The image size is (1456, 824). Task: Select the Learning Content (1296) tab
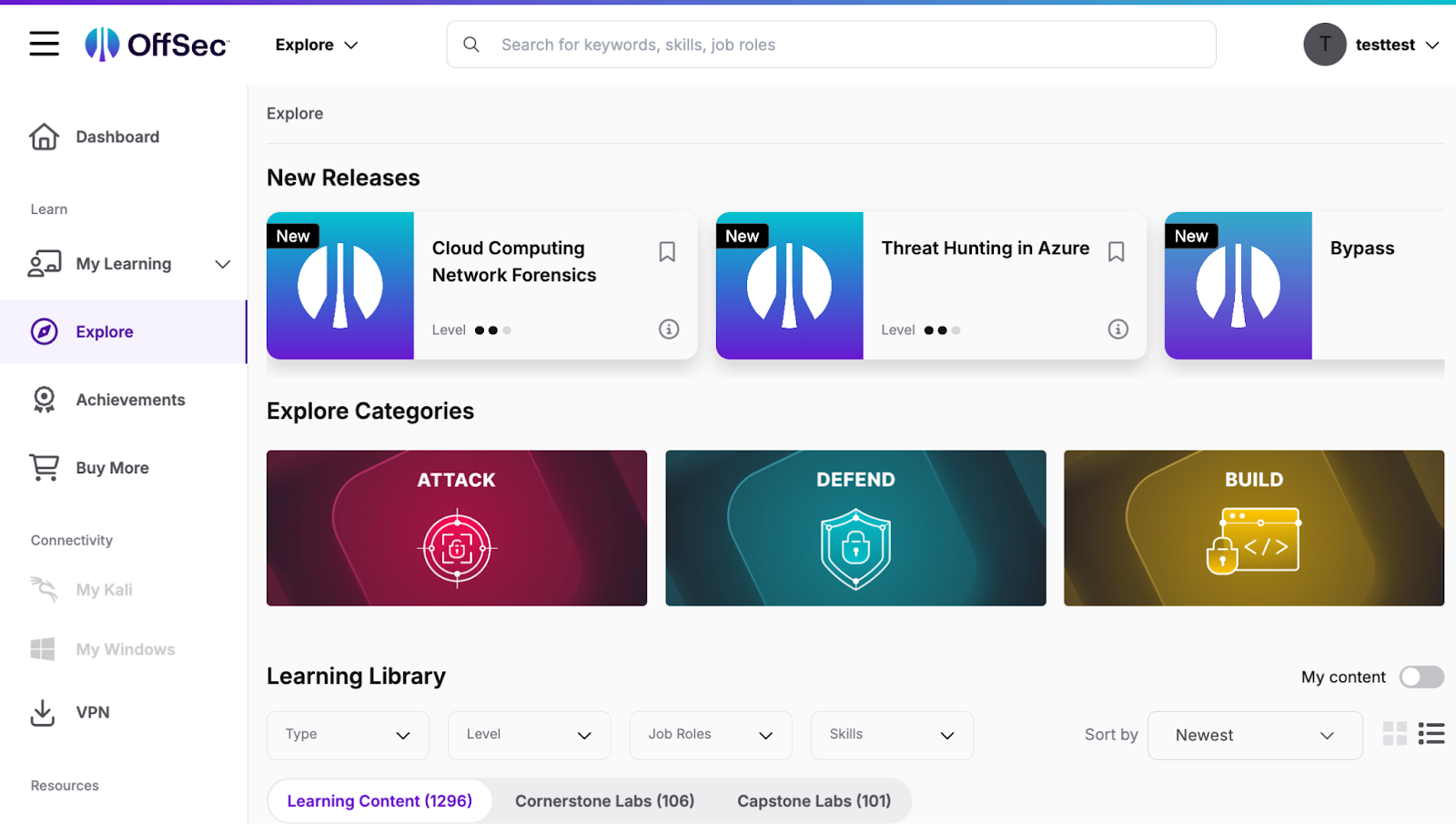click(379, 801)
